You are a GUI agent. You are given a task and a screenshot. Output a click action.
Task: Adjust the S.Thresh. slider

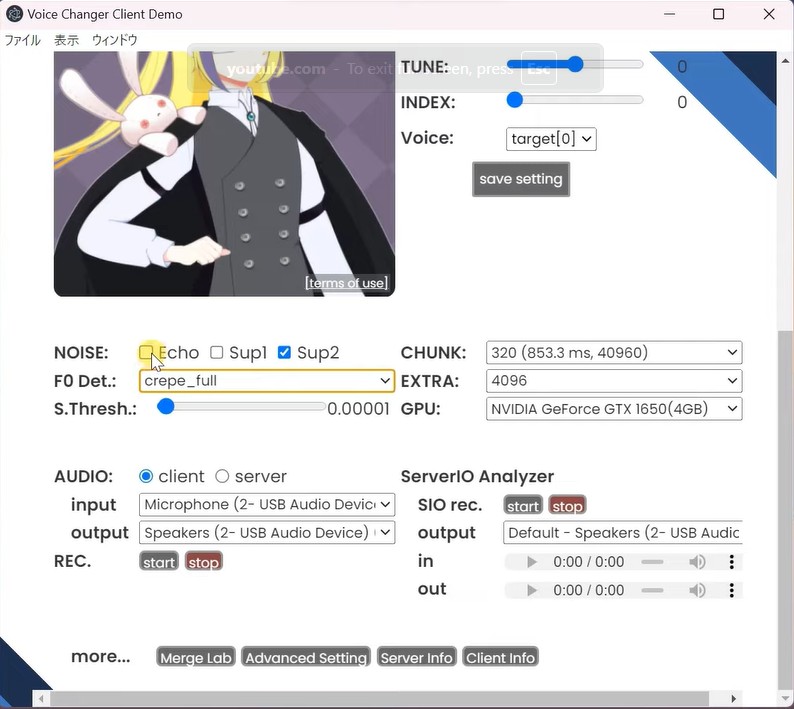click(x=166, y=407)
